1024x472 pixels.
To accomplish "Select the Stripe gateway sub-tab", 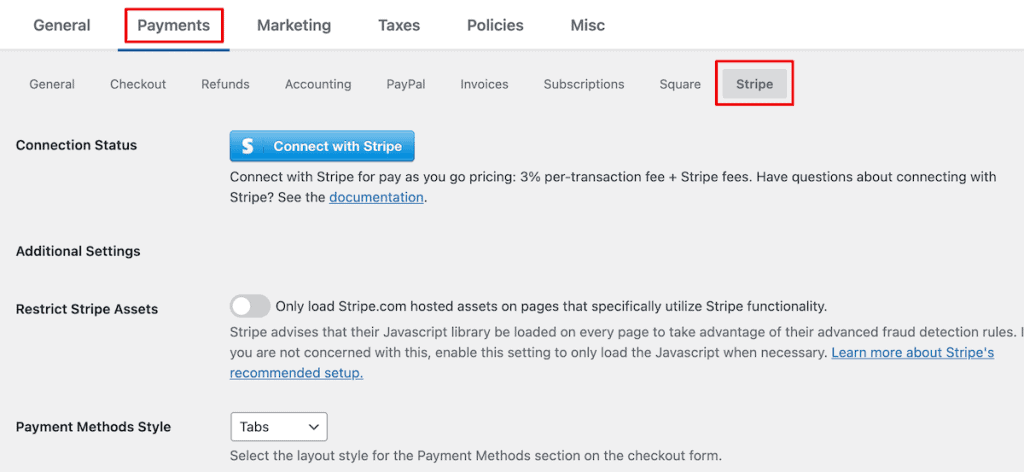I will point(754,84).
